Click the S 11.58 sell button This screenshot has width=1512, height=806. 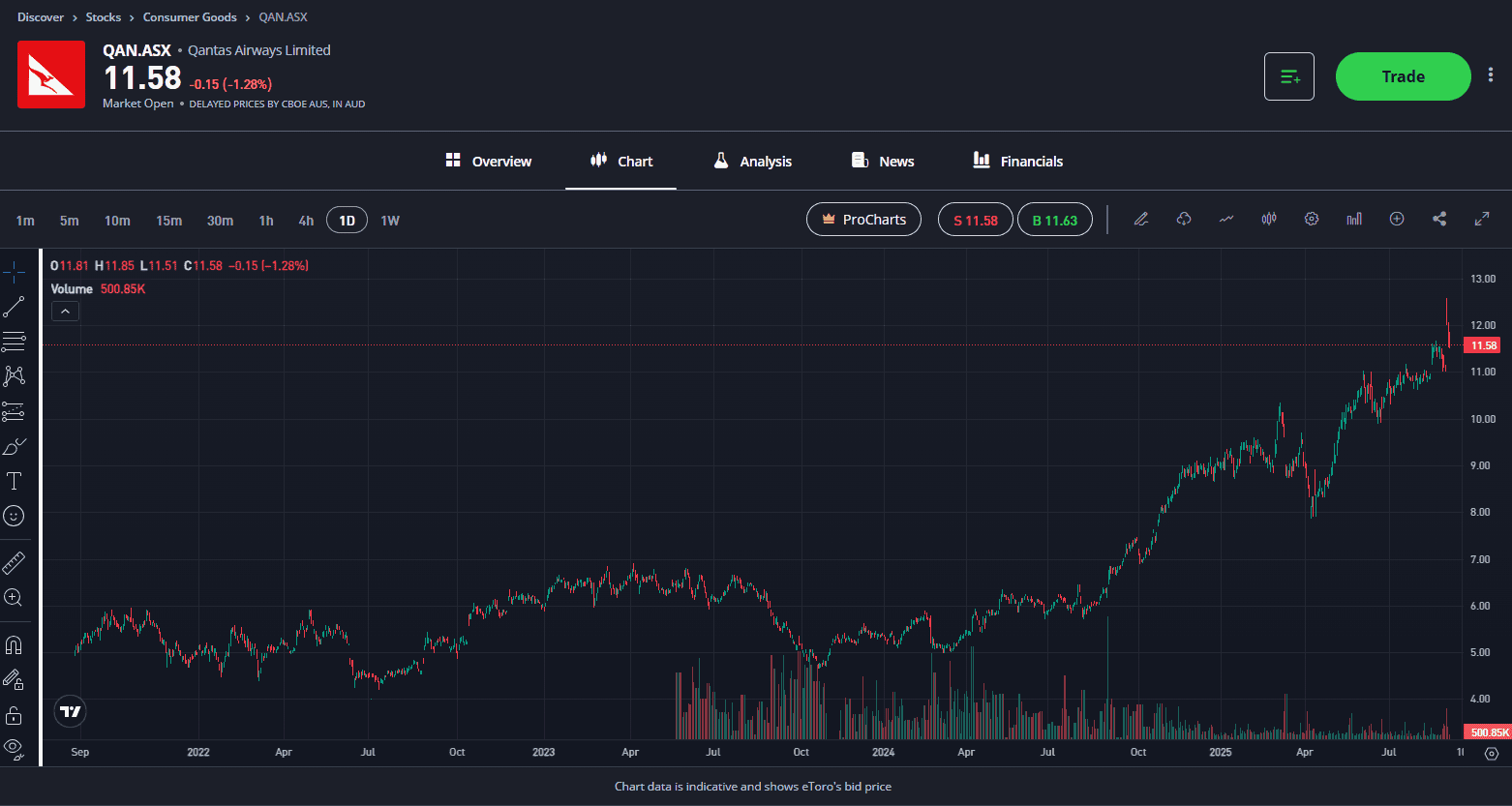[x=976, y=220]
